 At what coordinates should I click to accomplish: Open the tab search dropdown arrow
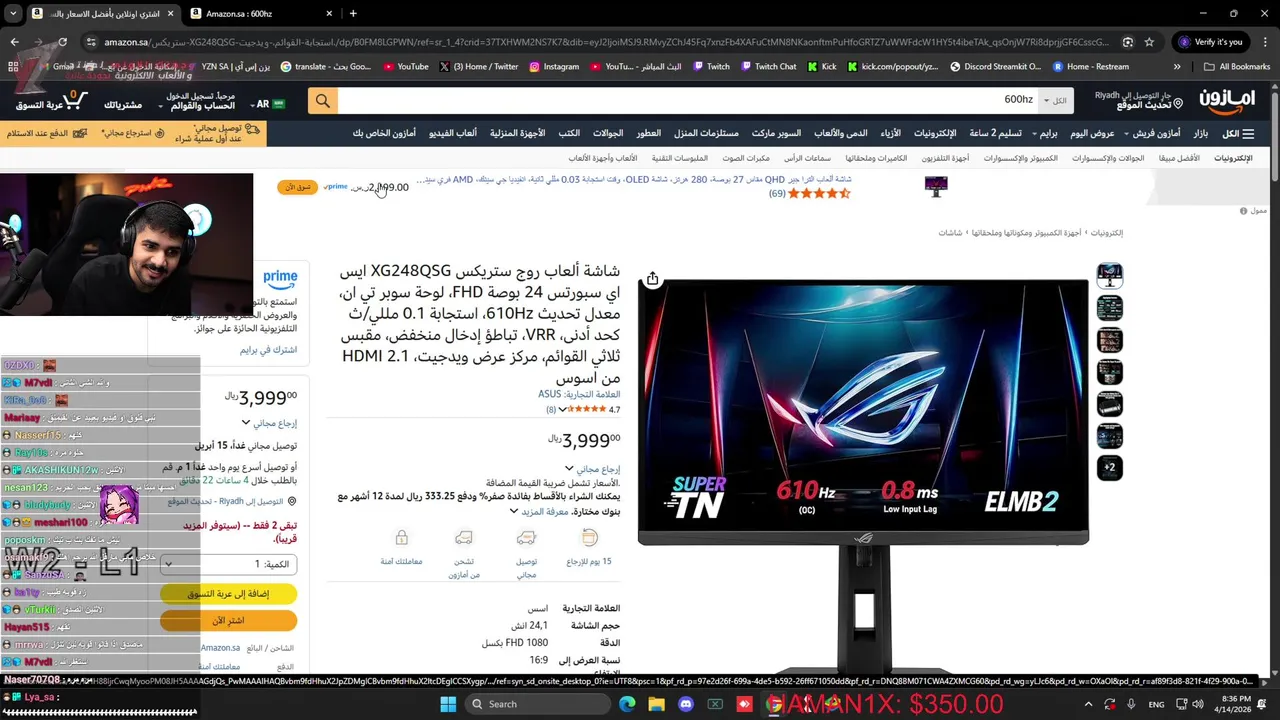[13, 13]
